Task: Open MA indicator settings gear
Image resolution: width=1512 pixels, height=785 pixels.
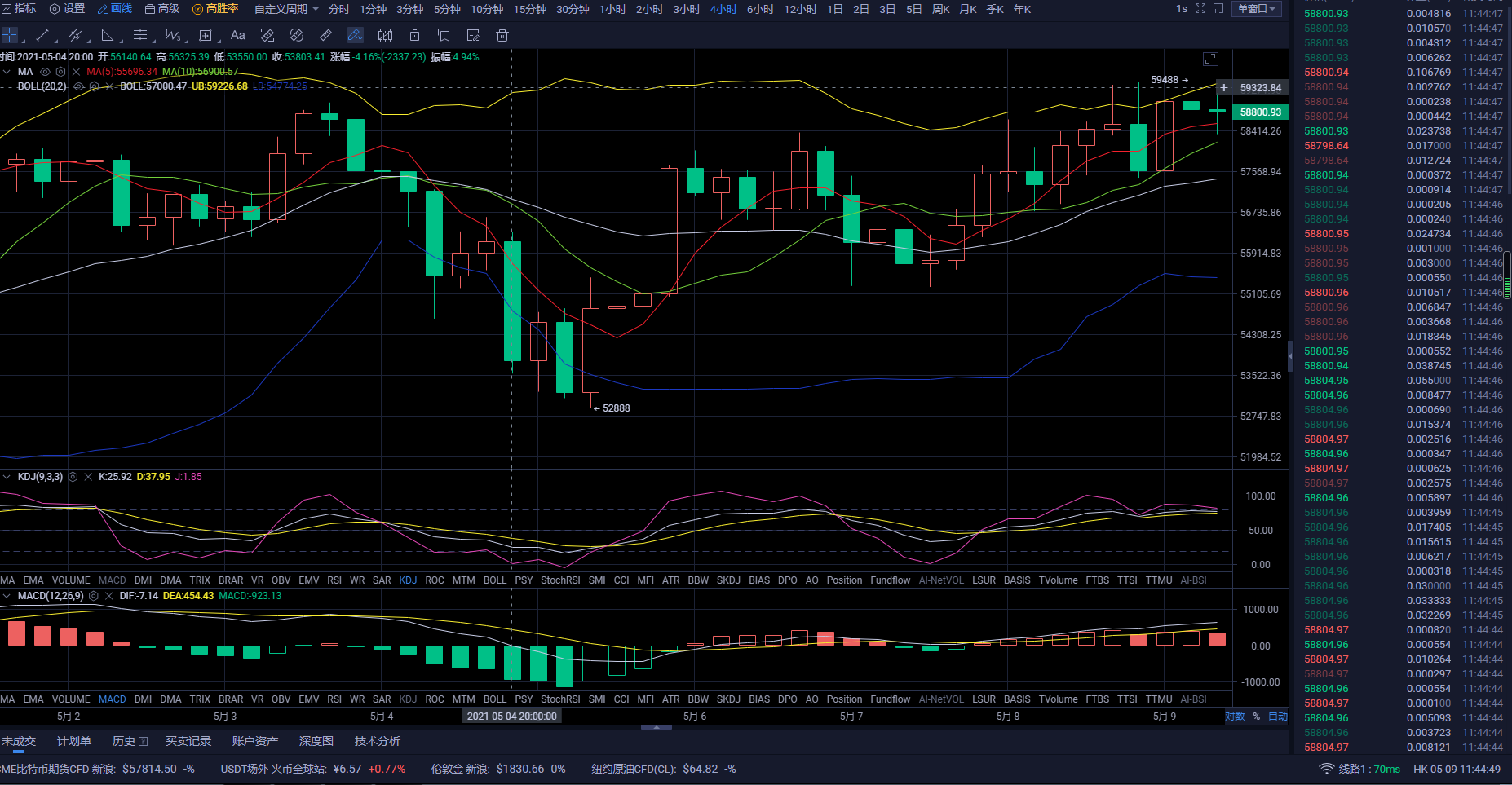Action: (x=60, y=72)
